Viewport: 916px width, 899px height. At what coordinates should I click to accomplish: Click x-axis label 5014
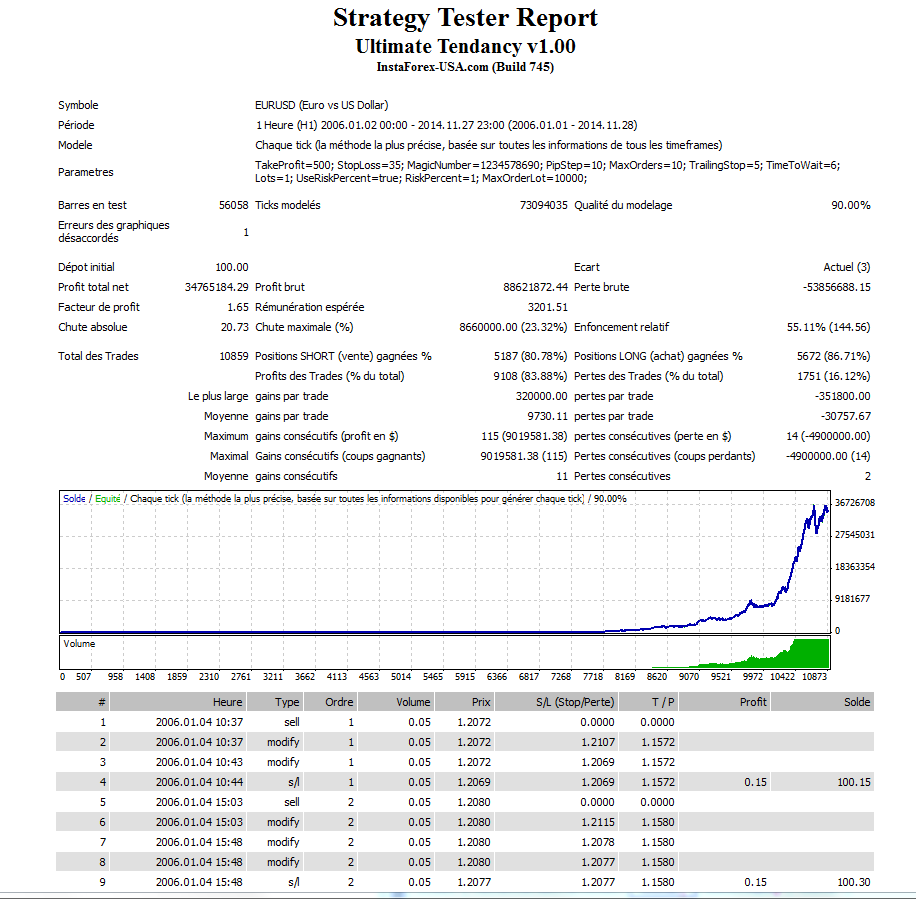click(x=401, y=676)
